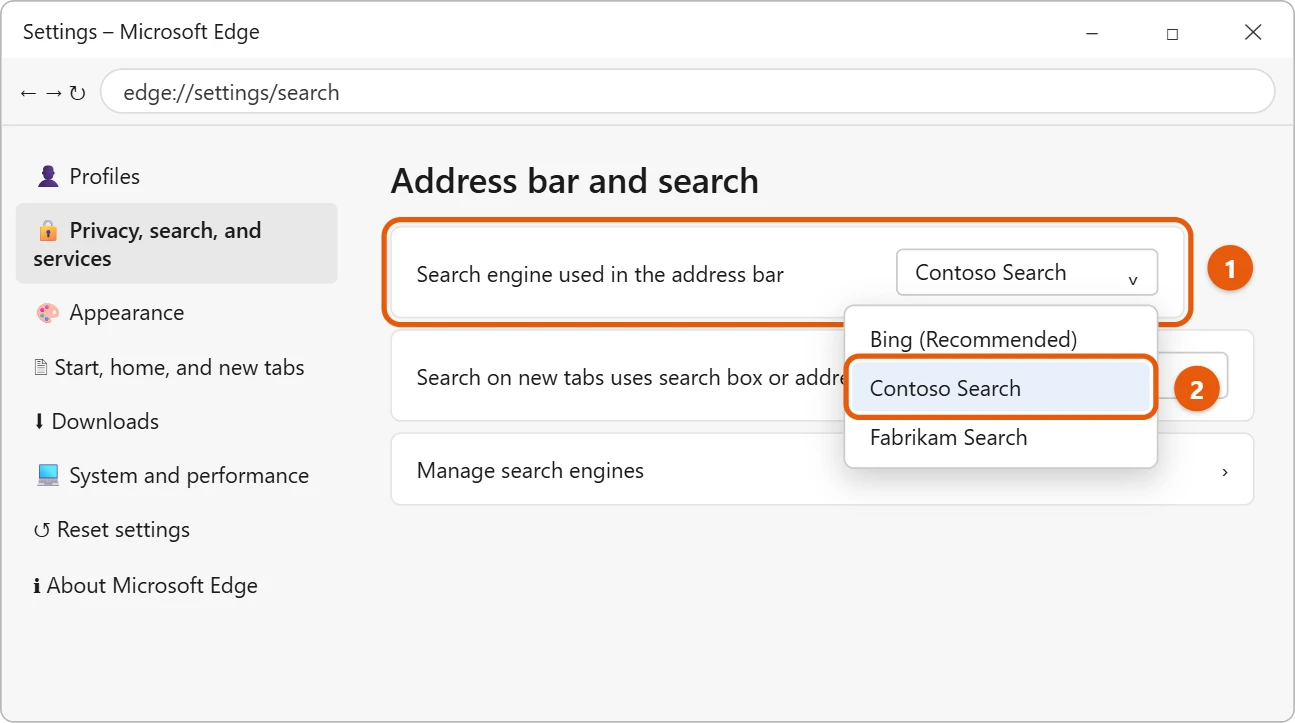Go forward with the forward arrow
Viewport: 1295px width, 723px height.
tap(53, 93)
